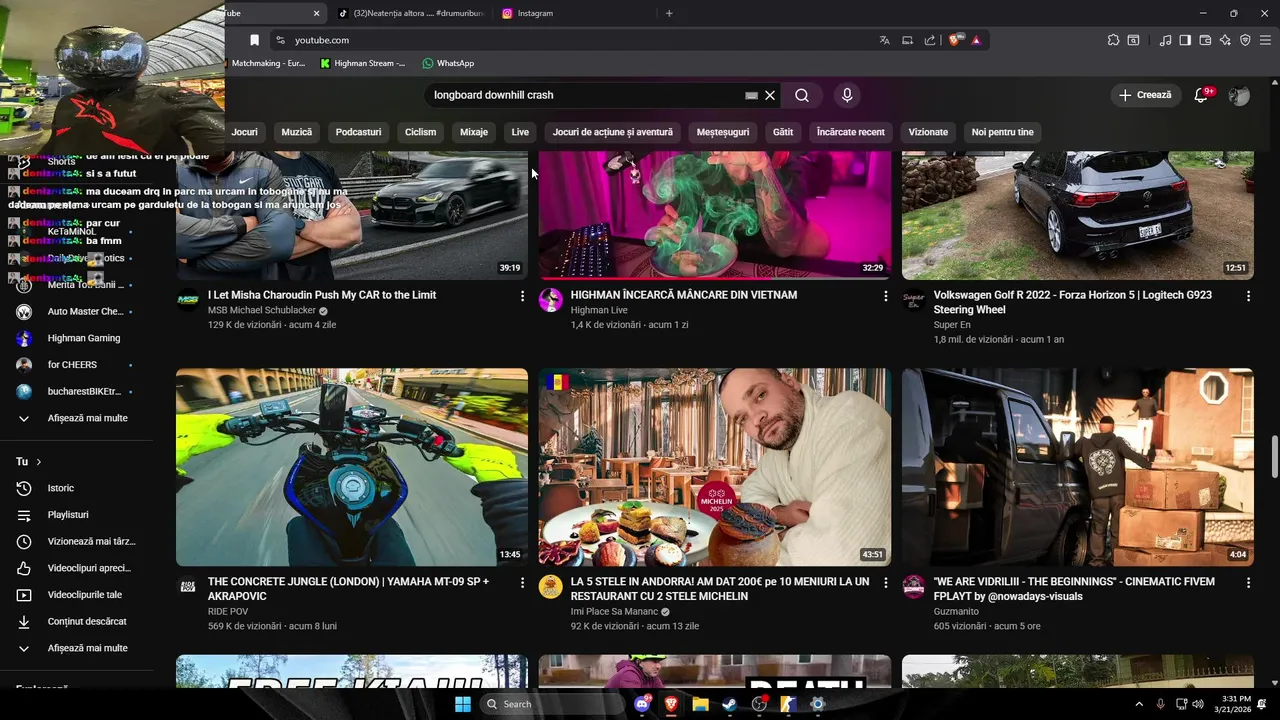Open the media control music-note icon
Image resolution: width=1280 pixels, height=720 pixels.
click(x=1165, y=40)
